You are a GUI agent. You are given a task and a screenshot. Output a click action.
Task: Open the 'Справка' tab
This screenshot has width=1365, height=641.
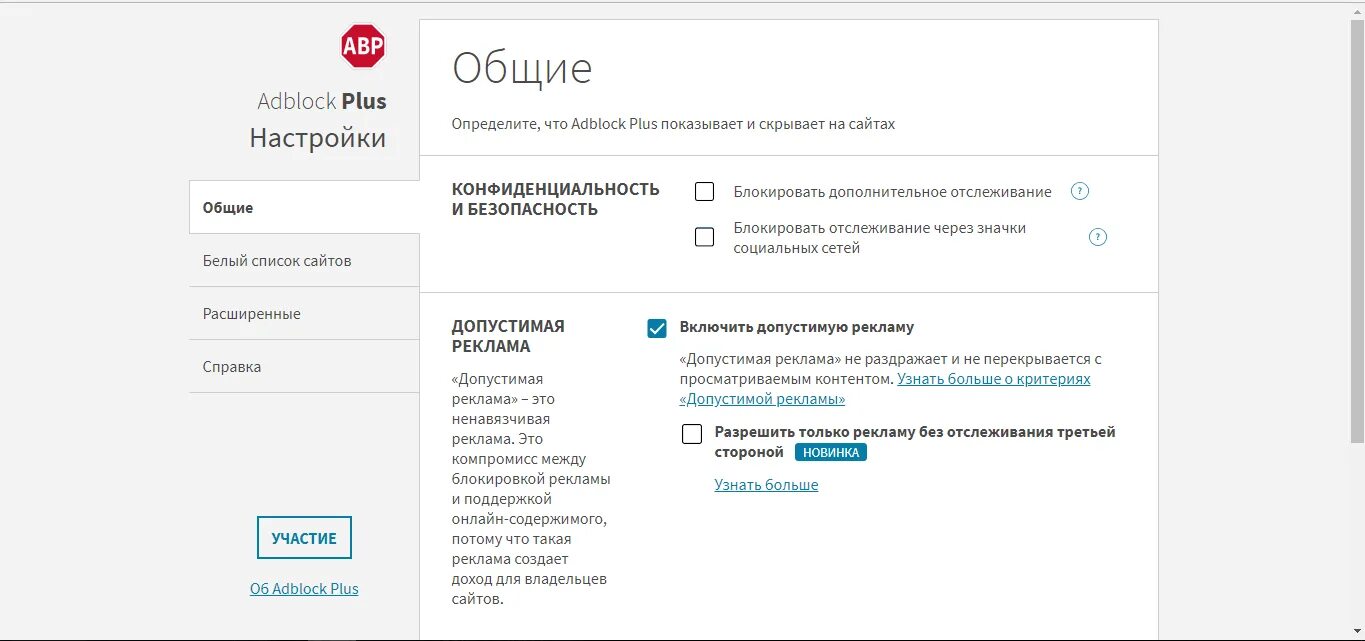(304, 366)
